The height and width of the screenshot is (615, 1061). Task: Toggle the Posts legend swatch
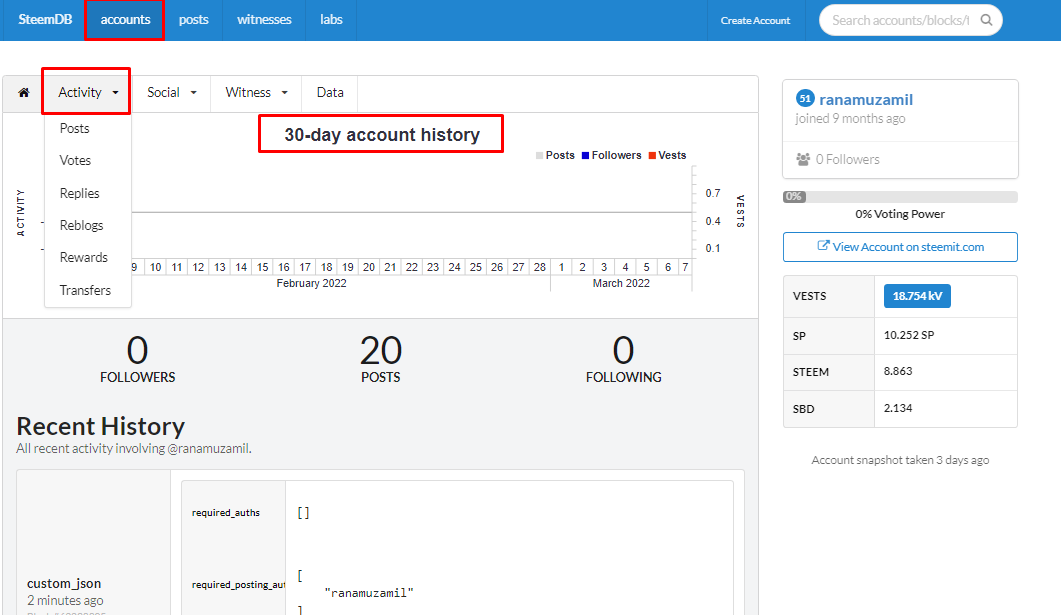tap(539, 156)
